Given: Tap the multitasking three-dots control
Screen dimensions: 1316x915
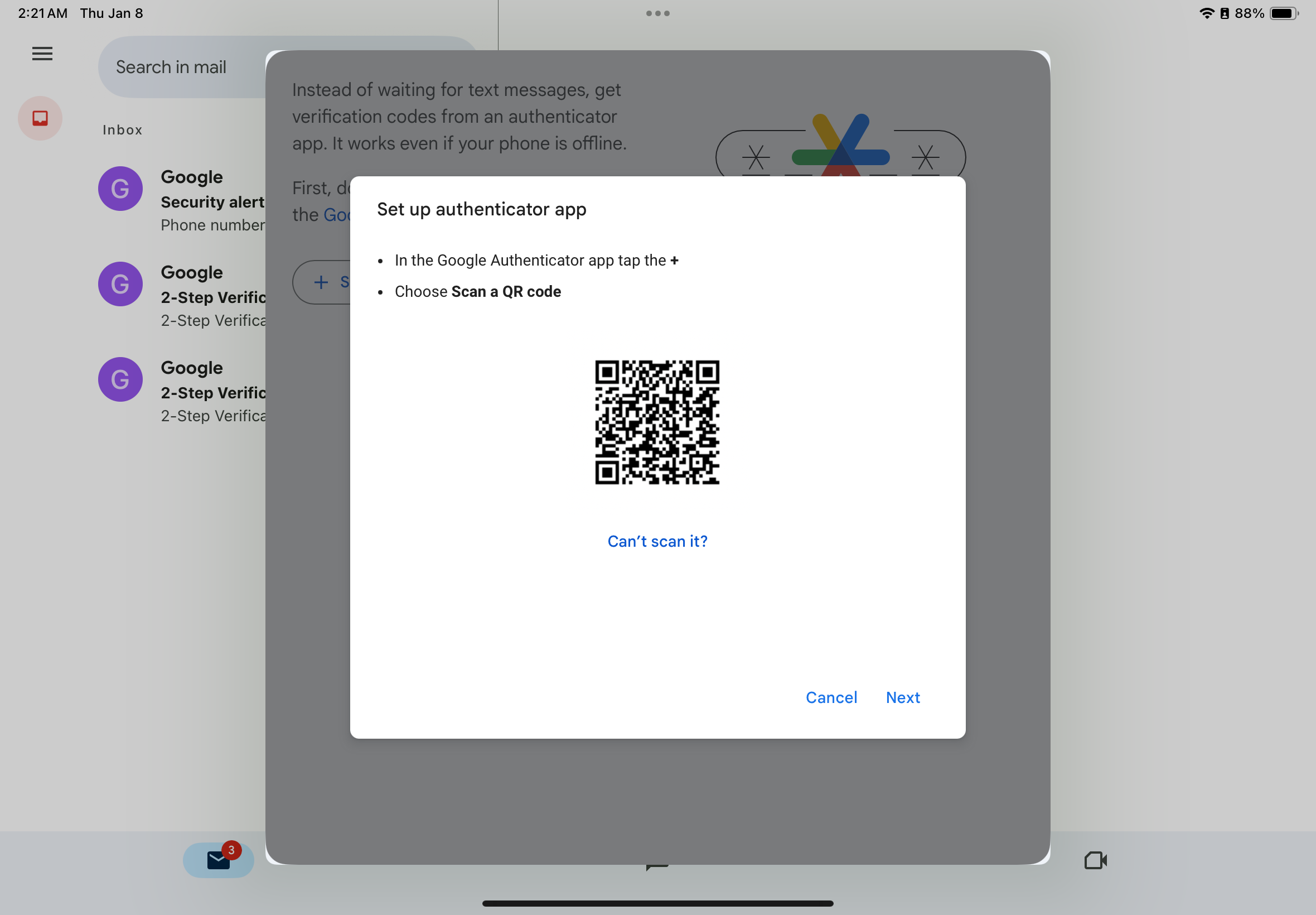Looking at the screenshot, I should click(x=657, y=13).
